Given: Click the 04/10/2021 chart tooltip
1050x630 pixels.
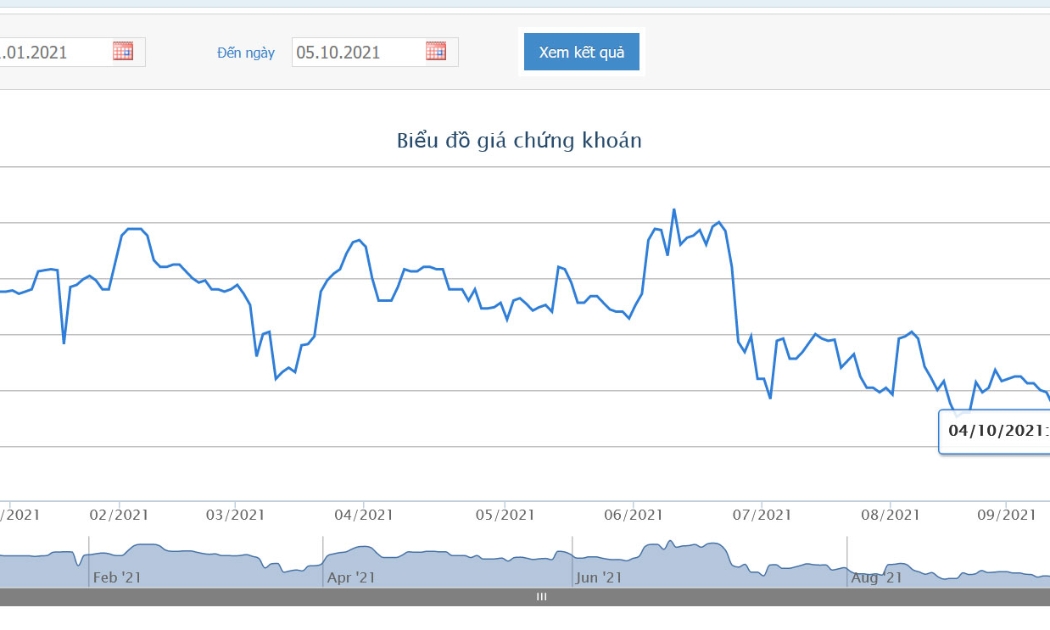Looking at the screenshot, I should (994, 432).
